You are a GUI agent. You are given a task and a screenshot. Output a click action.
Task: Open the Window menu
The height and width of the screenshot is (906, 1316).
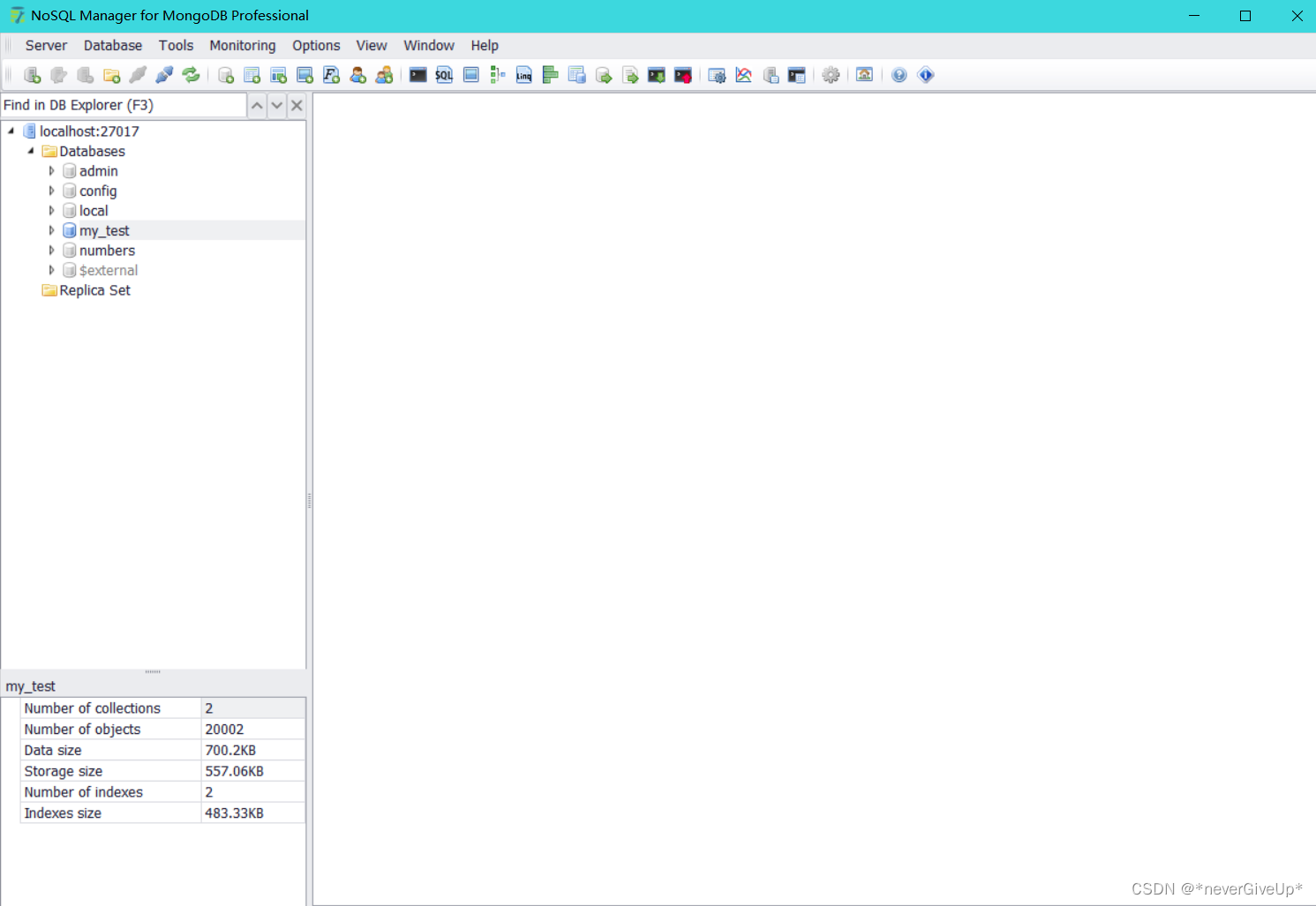(x=429, y=46)
